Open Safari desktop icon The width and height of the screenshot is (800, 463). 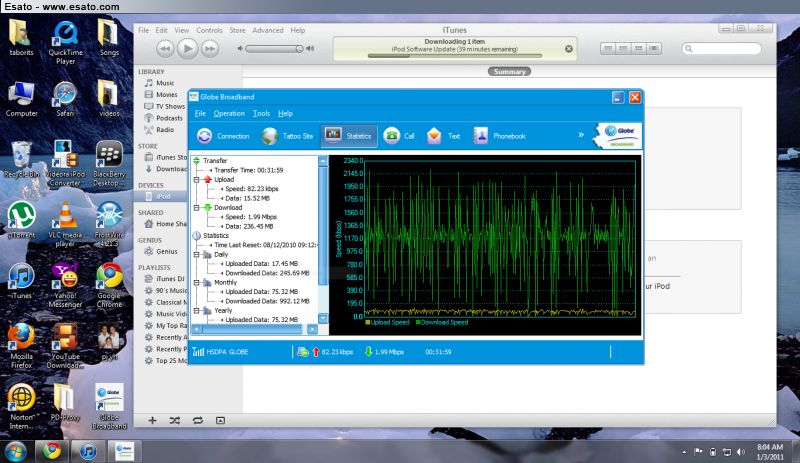pyautogui.click(x=65, y=99)
